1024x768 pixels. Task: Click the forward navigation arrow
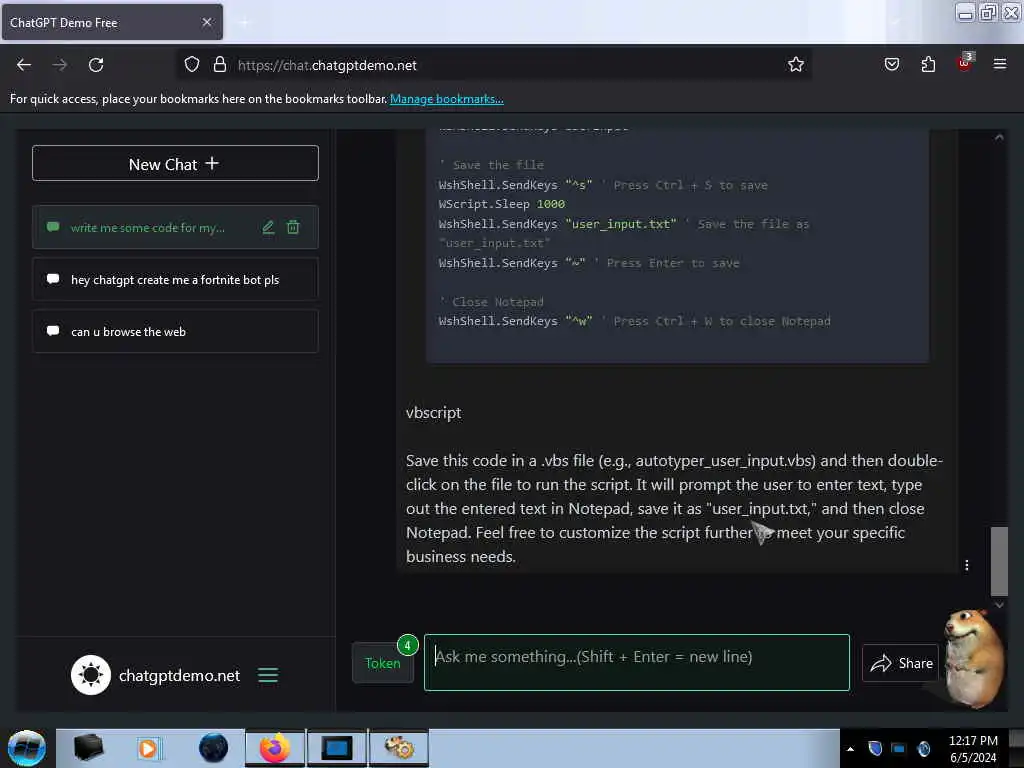point(60,65)
